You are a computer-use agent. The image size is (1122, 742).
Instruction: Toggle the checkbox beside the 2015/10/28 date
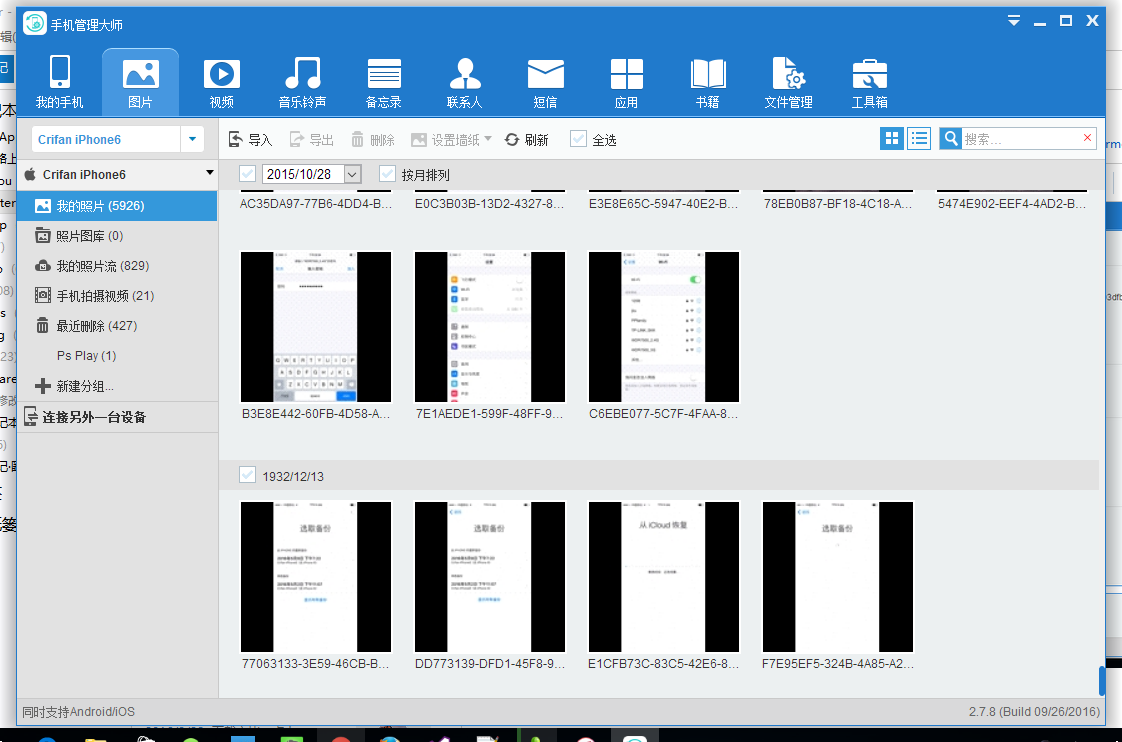pos(248,174)
